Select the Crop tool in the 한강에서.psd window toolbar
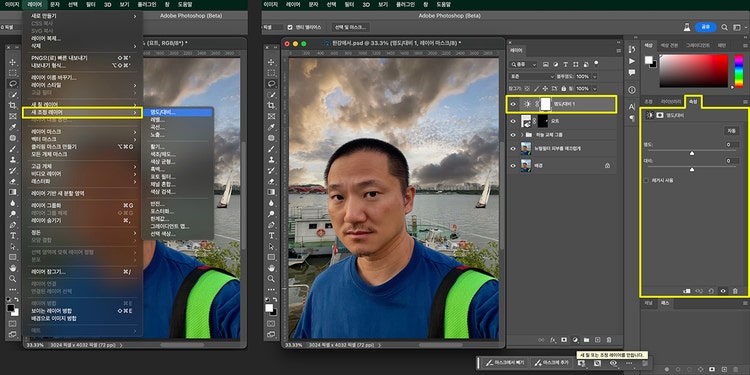Screen dimensions: 750x375 tap(271, 105)
